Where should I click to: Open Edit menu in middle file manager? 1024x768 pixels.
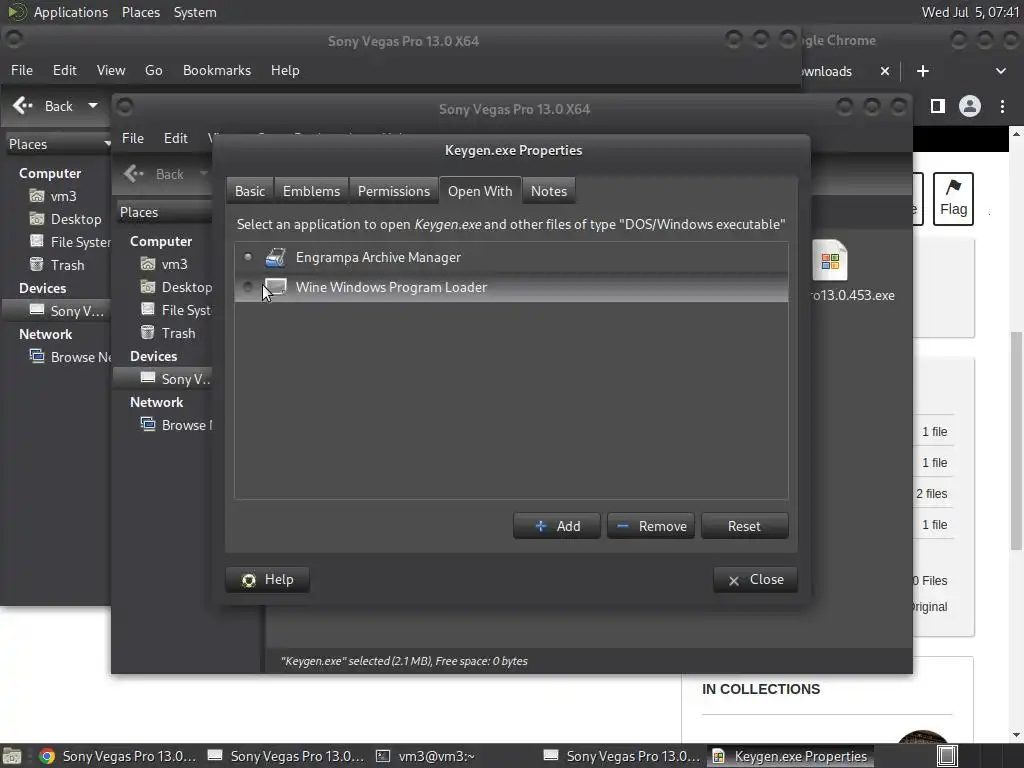pos(176,138)
